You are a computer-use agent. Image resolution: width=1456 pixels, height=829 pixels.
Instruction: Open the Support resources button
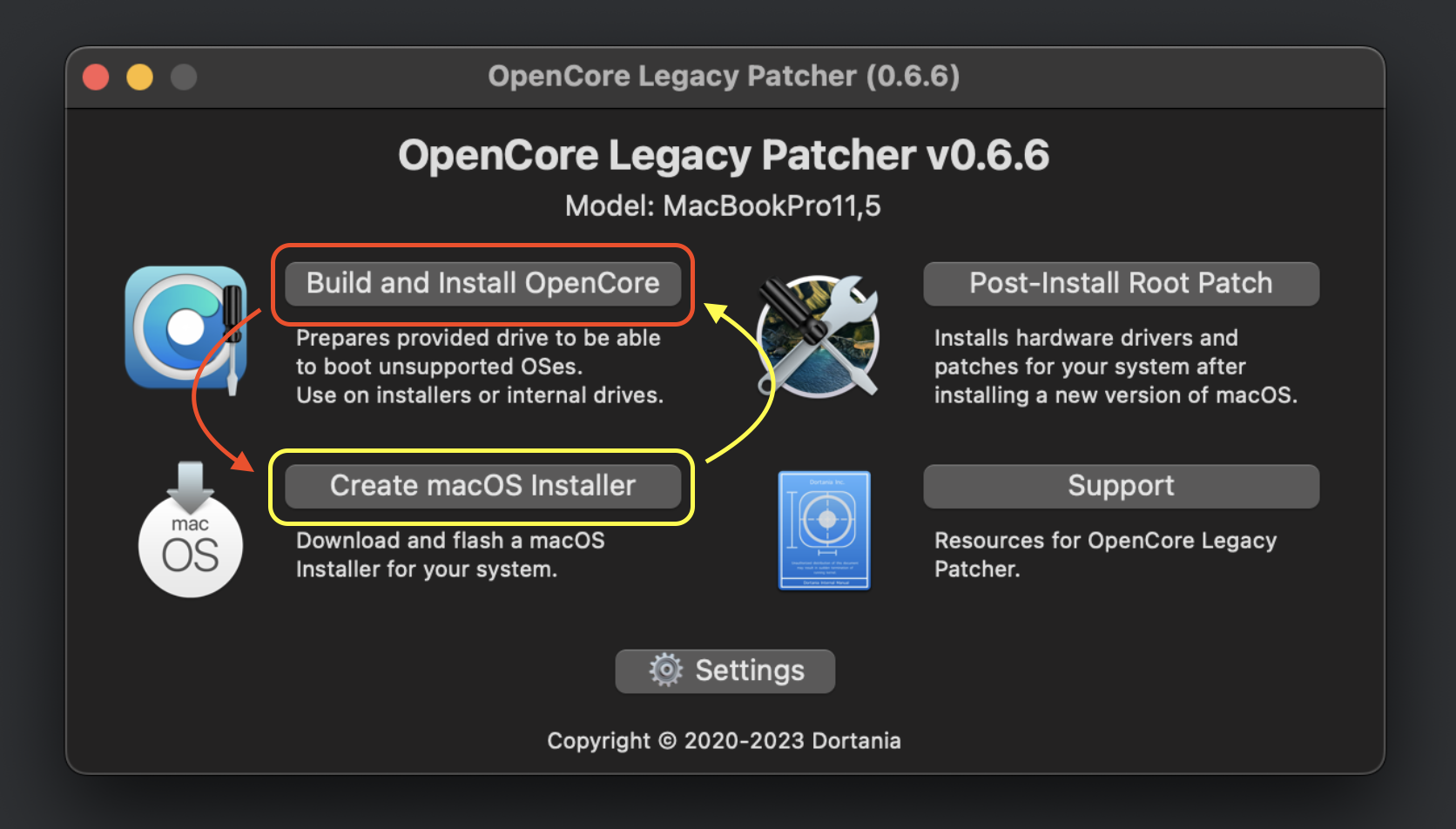click(x=1121, y=486)
